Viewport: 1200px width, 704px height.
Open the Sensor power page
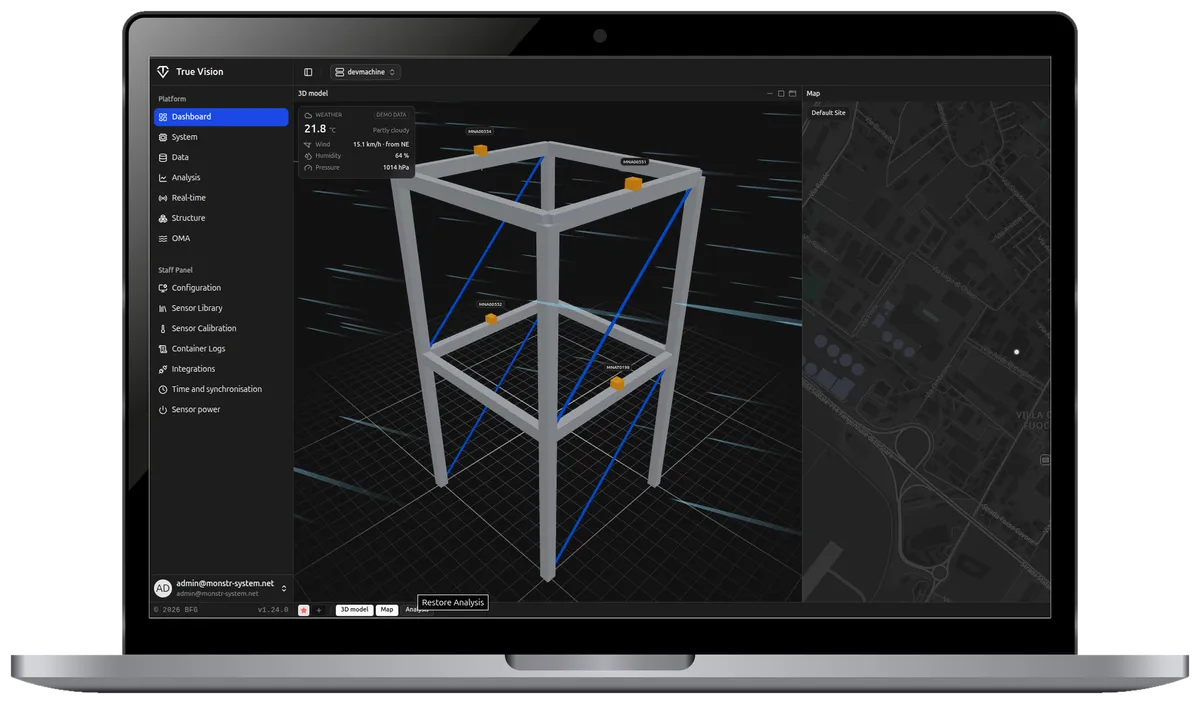click(x=221, y=410)
